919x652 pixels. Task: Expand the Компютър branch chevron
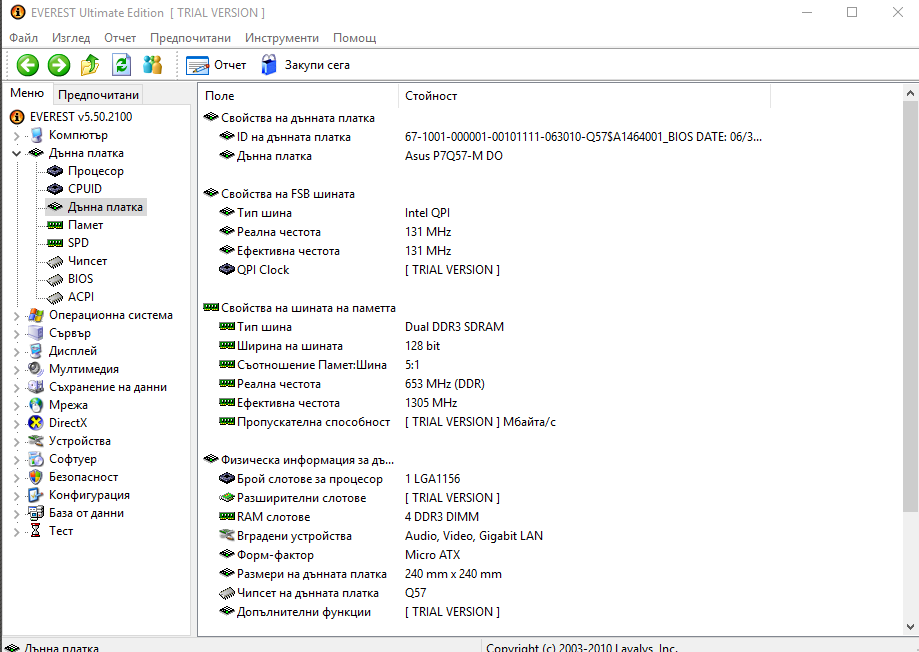[x=16, y=136]
